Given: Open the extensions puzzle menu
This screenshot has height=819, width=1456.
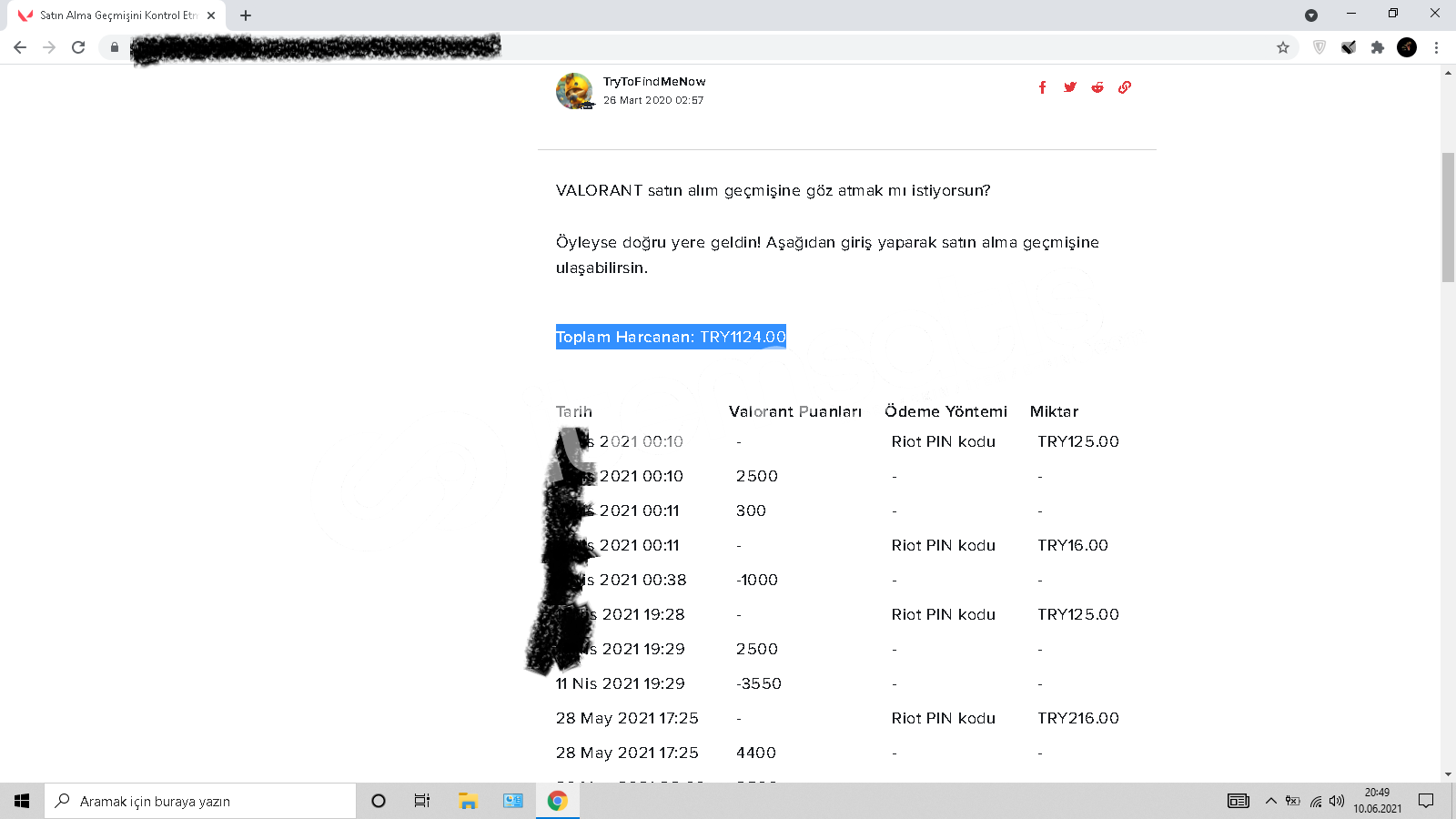Looking at the screenshot, I should (x=1378, y=47).
